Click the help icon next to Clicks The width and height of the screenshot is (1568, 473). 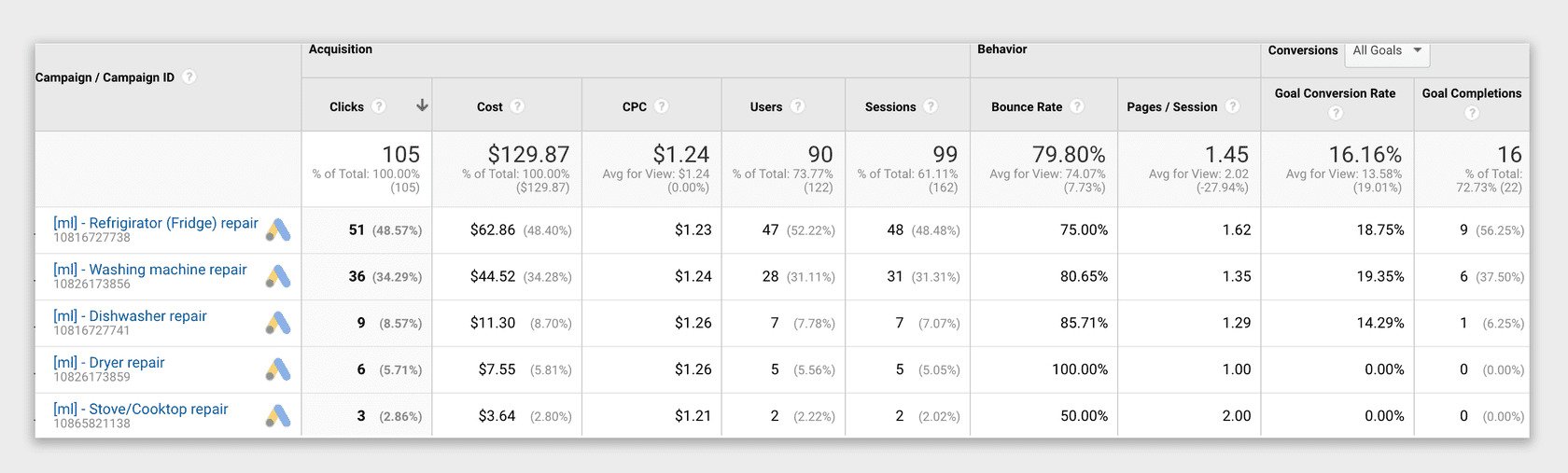click(x=379, y=106)
